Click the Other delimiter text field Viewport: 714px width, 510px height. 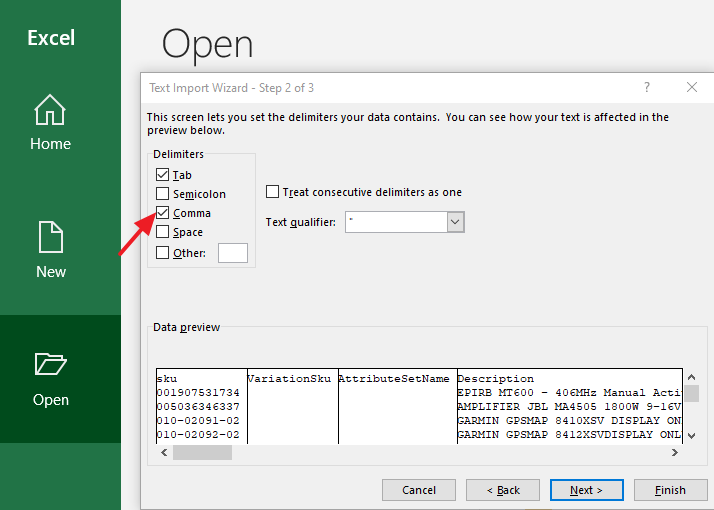pos(233,253)
